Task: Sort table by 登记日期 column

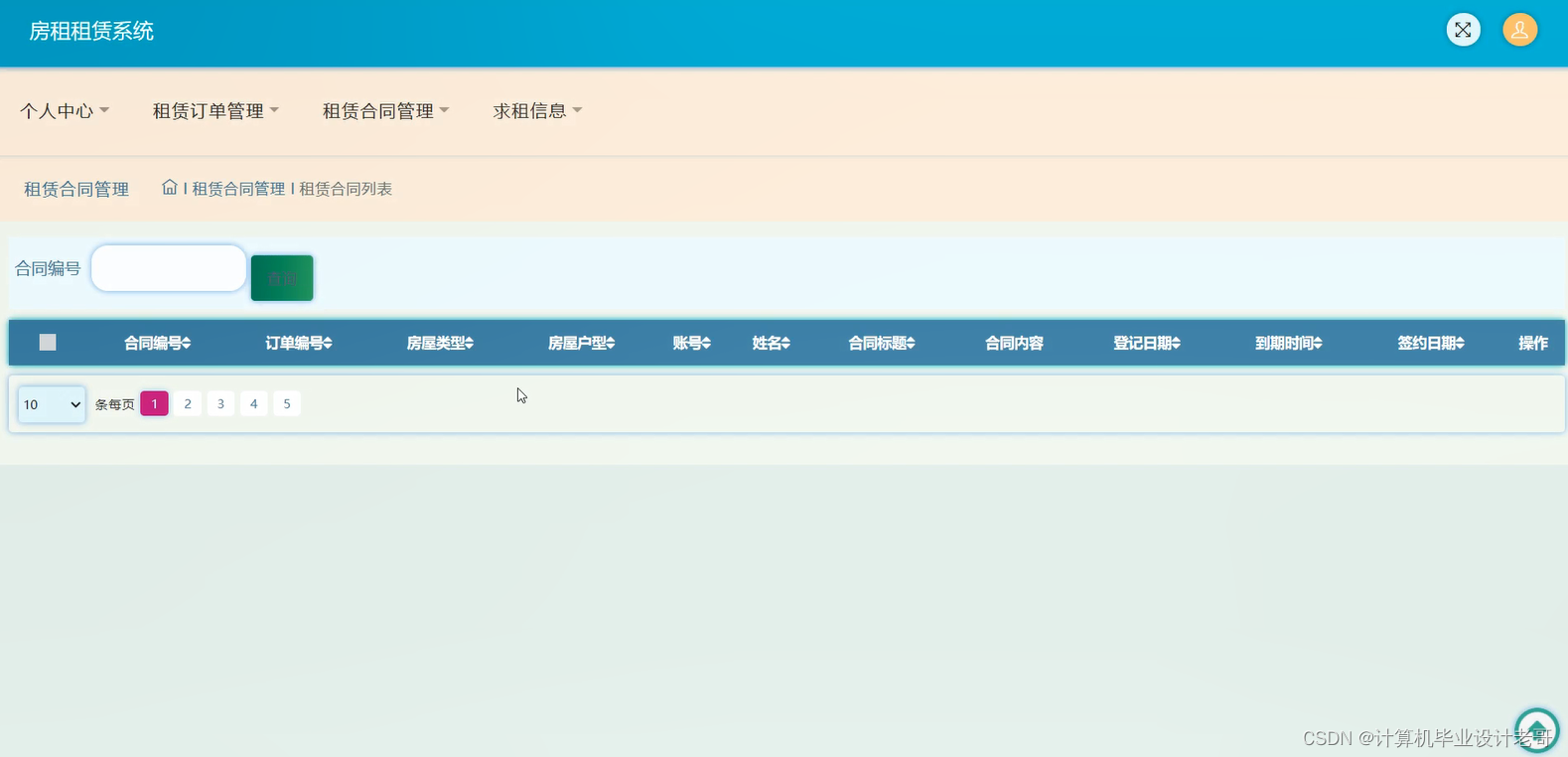Action: click(x=1146, y=343)
